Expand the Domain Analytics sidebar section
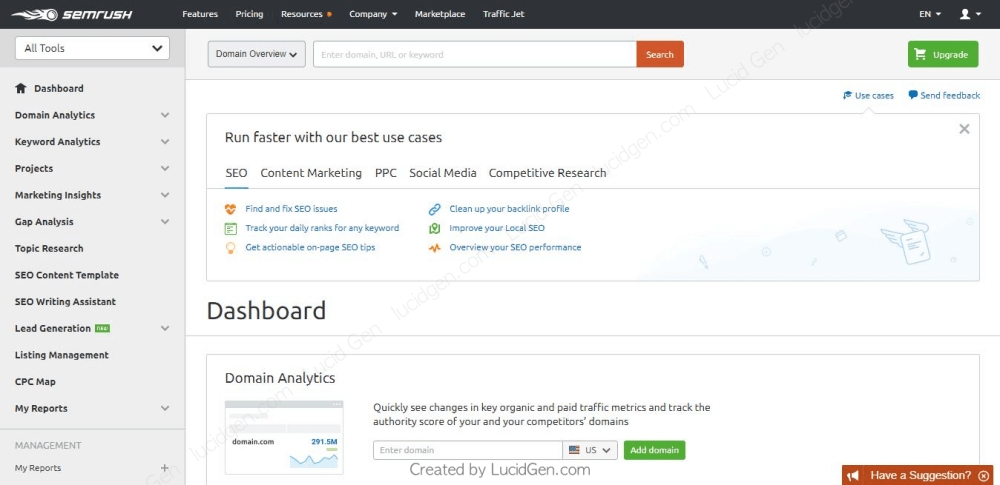This screenshot has height=485, width=1000. pos(165,115)
